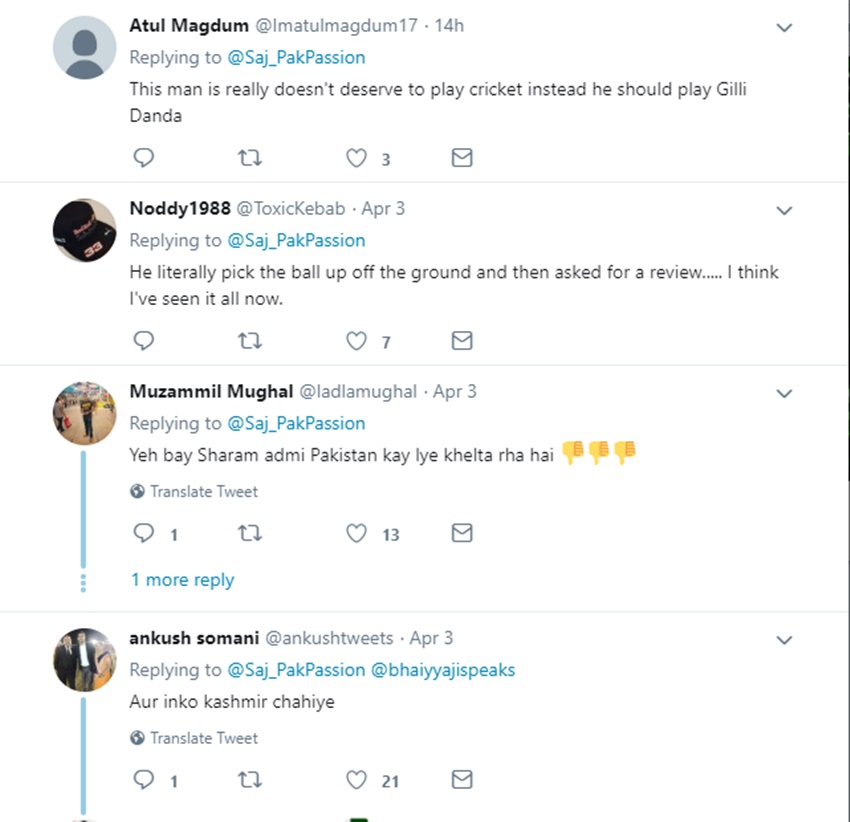Viewport: 850px width, 822px height.
Task: Like ankush somani's tweet with 21 likes
Action: point(357,779)
